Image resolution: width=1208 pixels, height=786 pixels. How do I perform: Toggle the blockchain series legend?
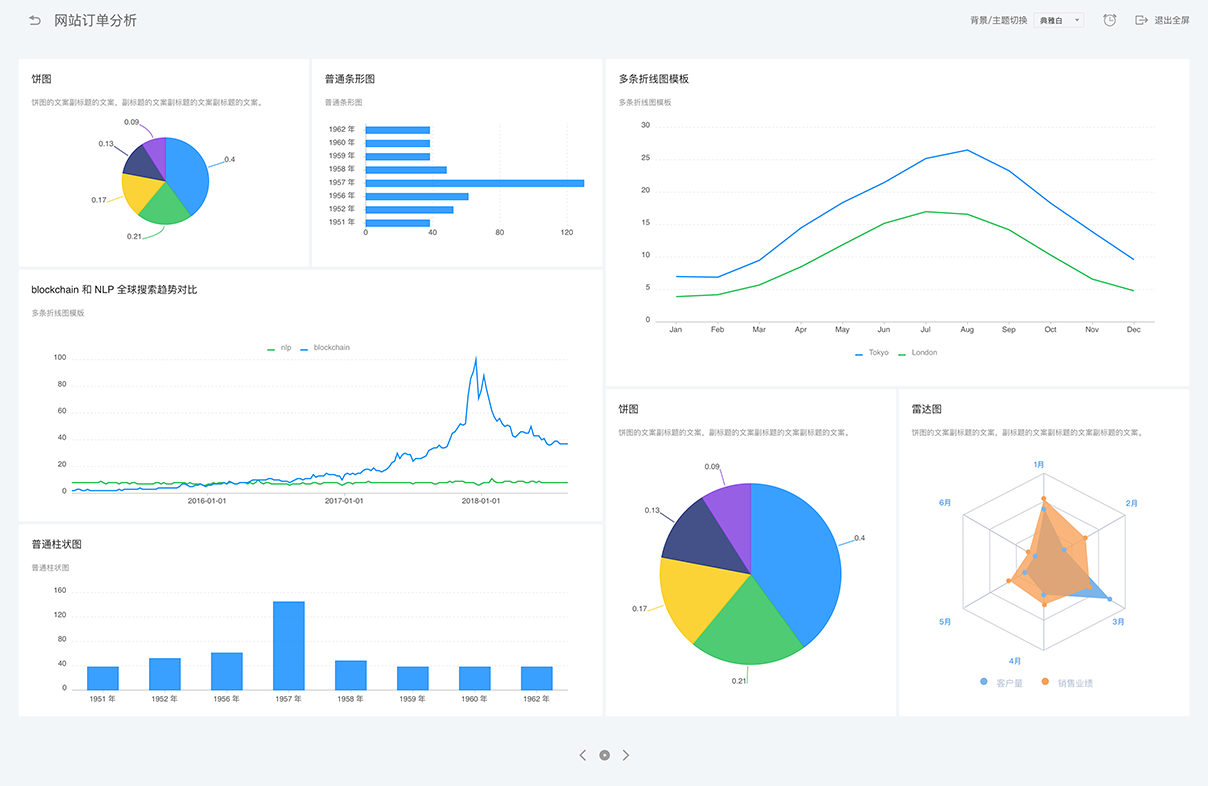tap(325, 348)
